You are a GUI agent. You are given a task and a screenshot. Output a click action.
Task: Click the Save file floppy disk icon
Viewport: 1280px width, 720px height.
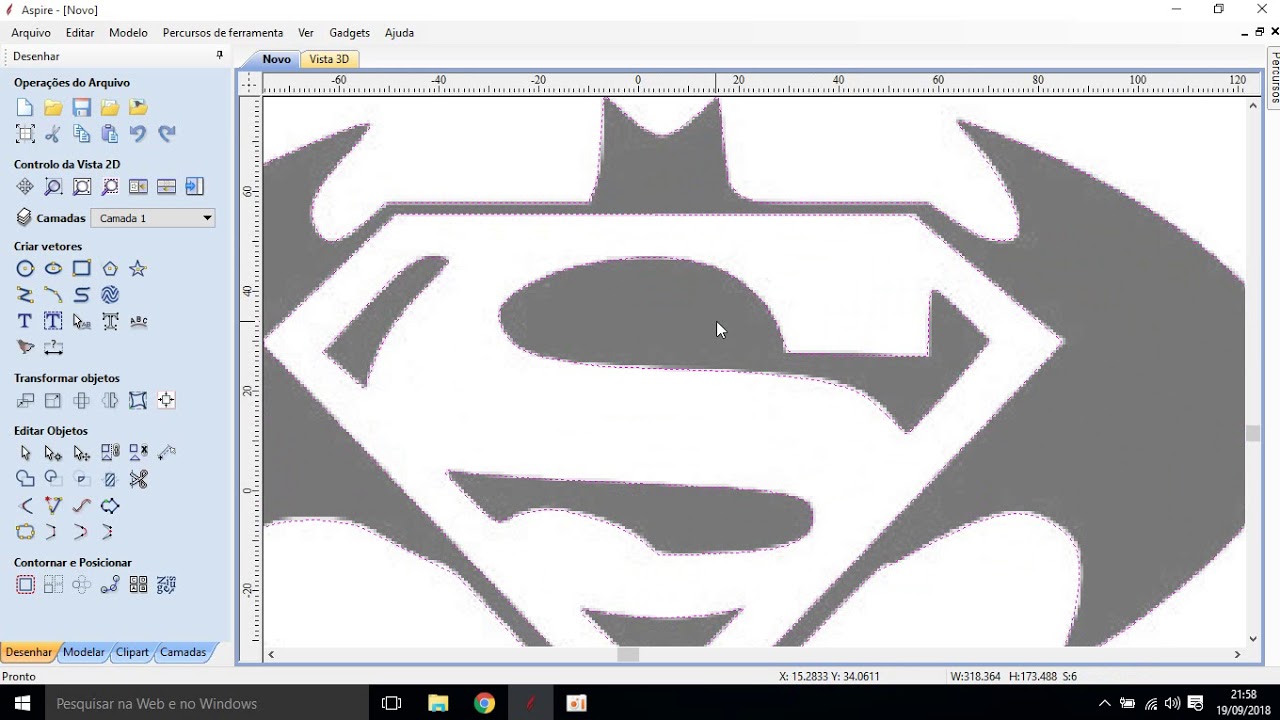[82, 108]
